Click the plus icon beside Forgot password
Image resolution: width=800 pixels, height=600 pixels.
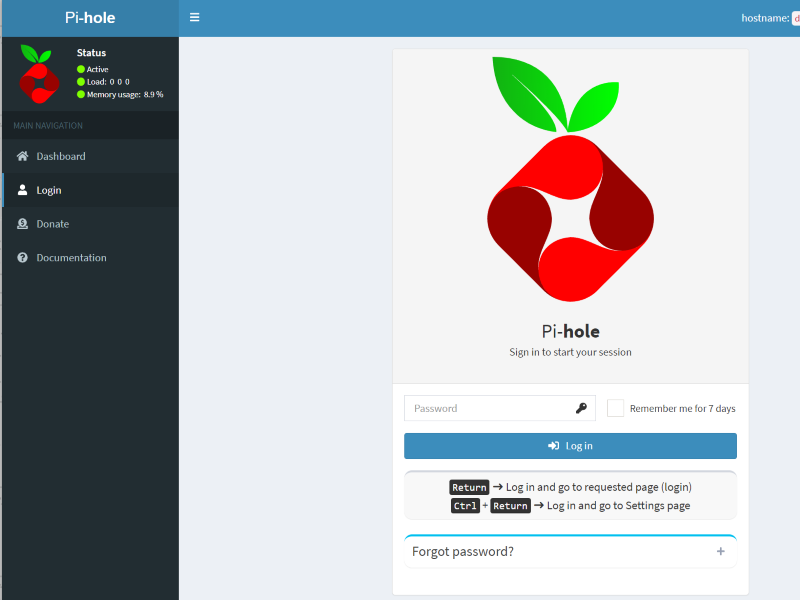[720, 551]
